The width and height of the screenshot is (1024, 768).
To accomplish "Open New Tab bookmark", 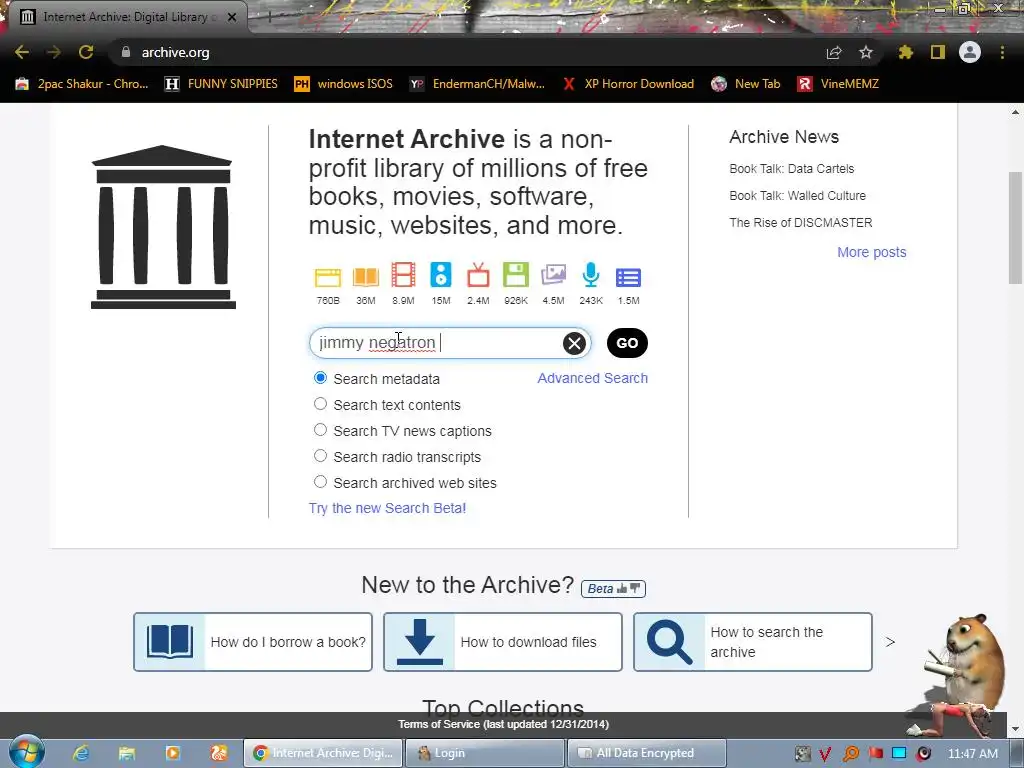I will click(746, 84).
